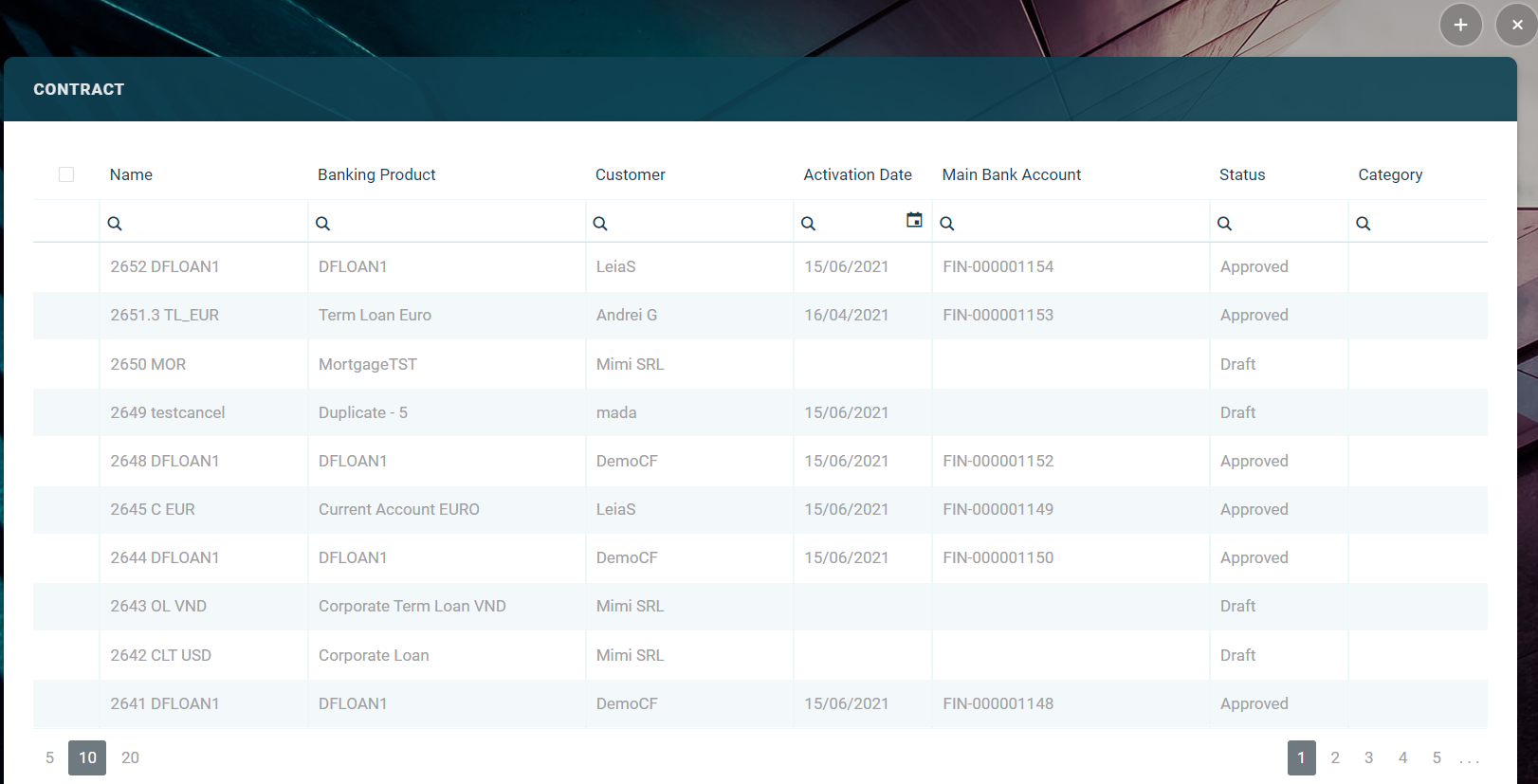This screenshot has height=784, width=1538.
Task: Click the plus icon to add contract
Action: pos(1460,25)
